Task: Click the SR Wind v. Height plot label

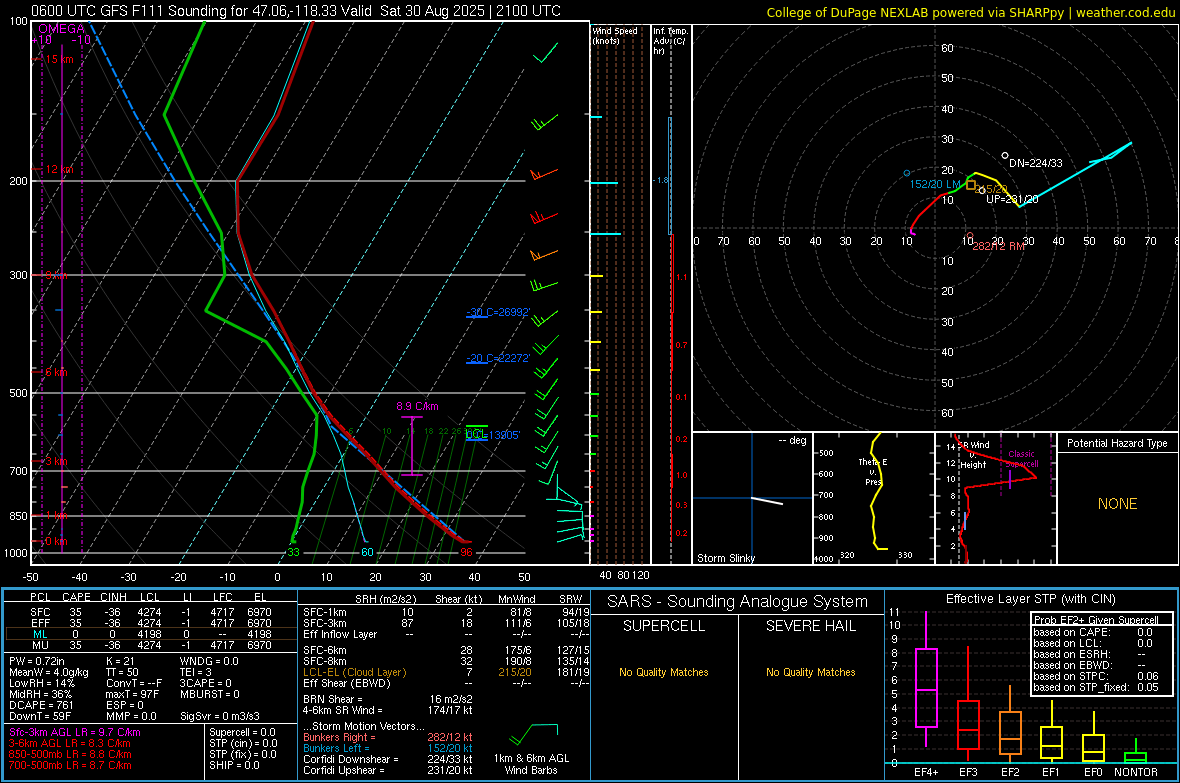Action: 974,455
